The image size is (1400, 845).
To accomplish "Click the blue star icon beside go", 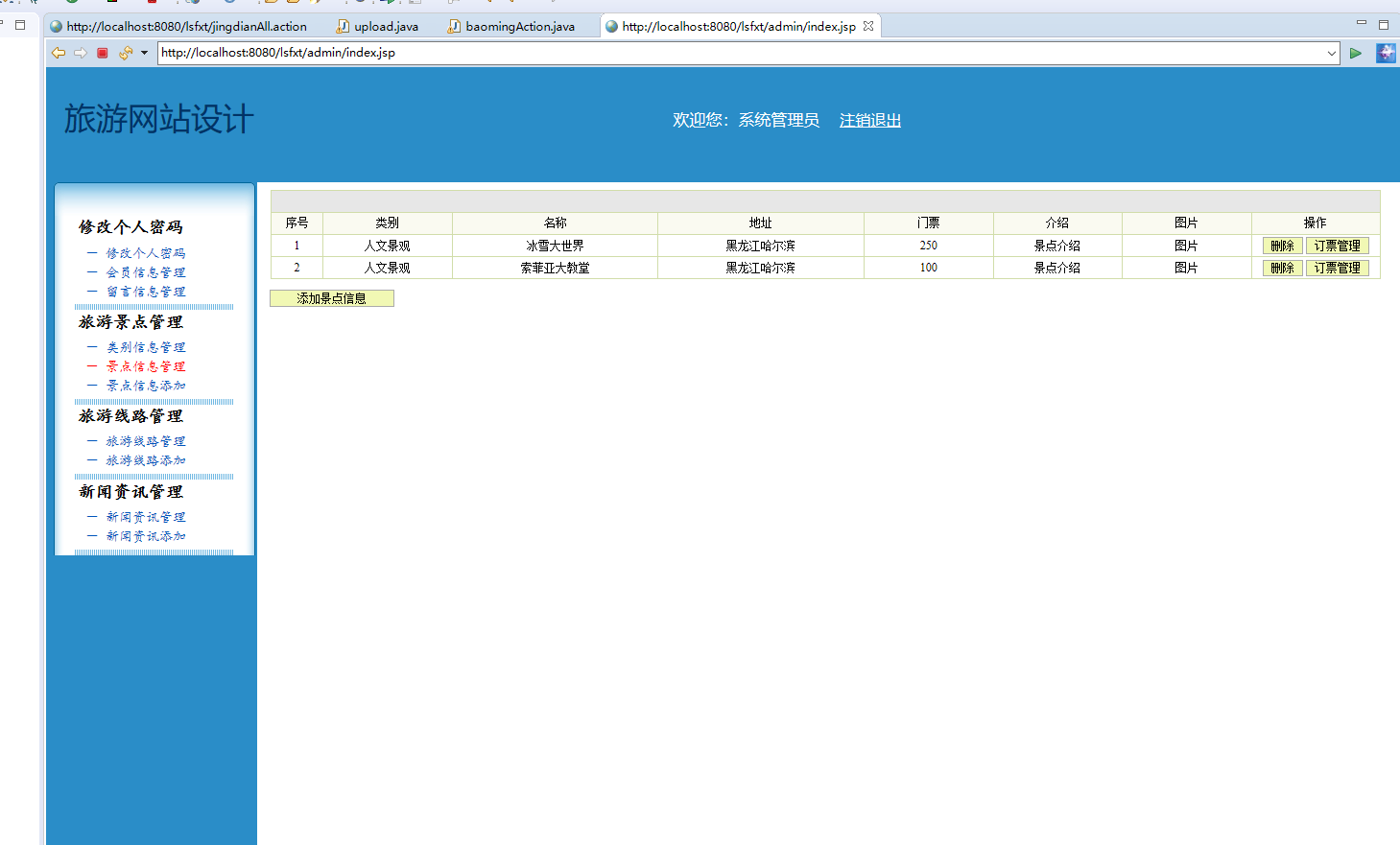I will [x=1386, y=53].
